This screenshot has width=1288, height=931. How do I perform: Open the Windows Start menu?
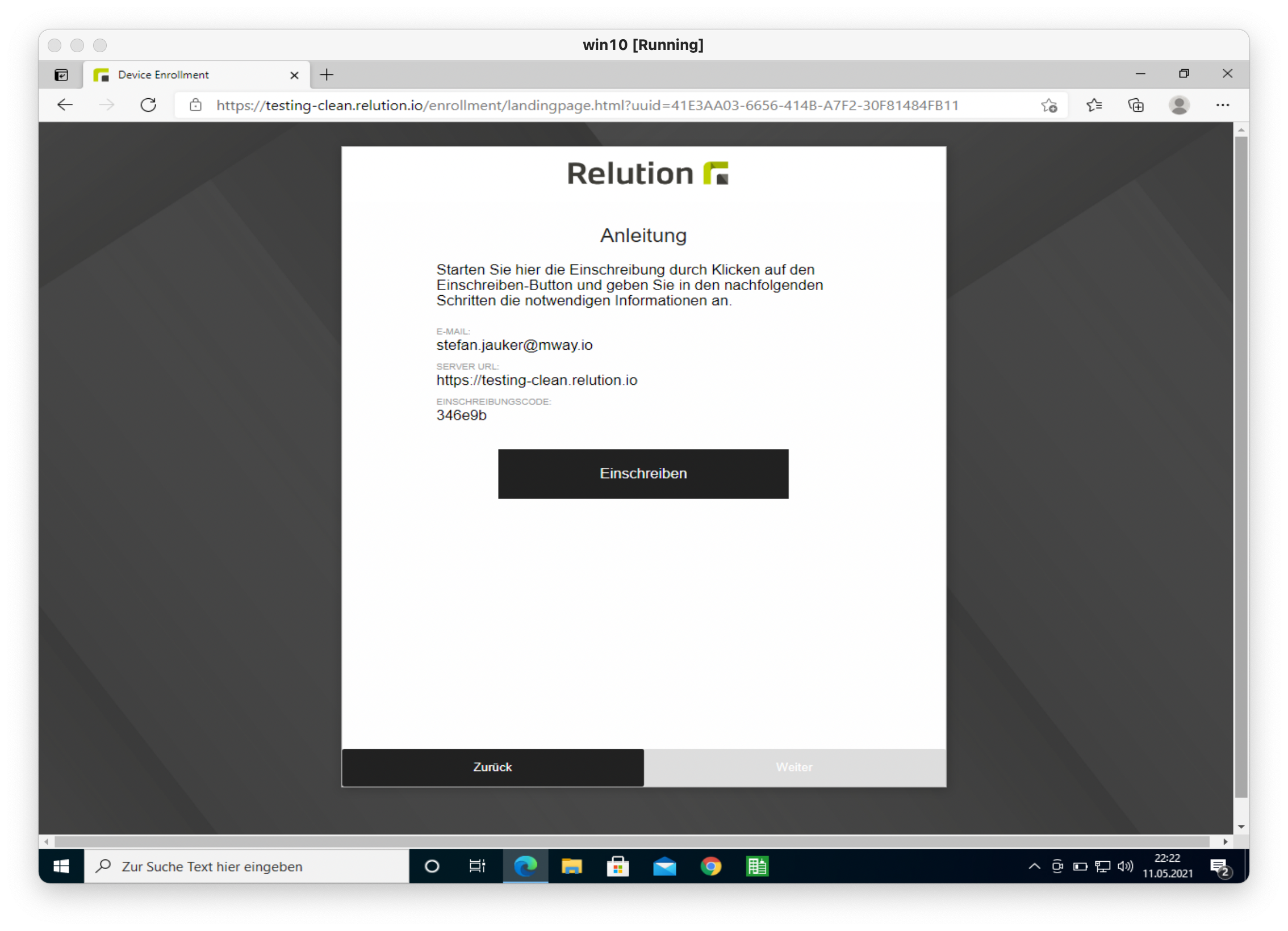[61, 866]
